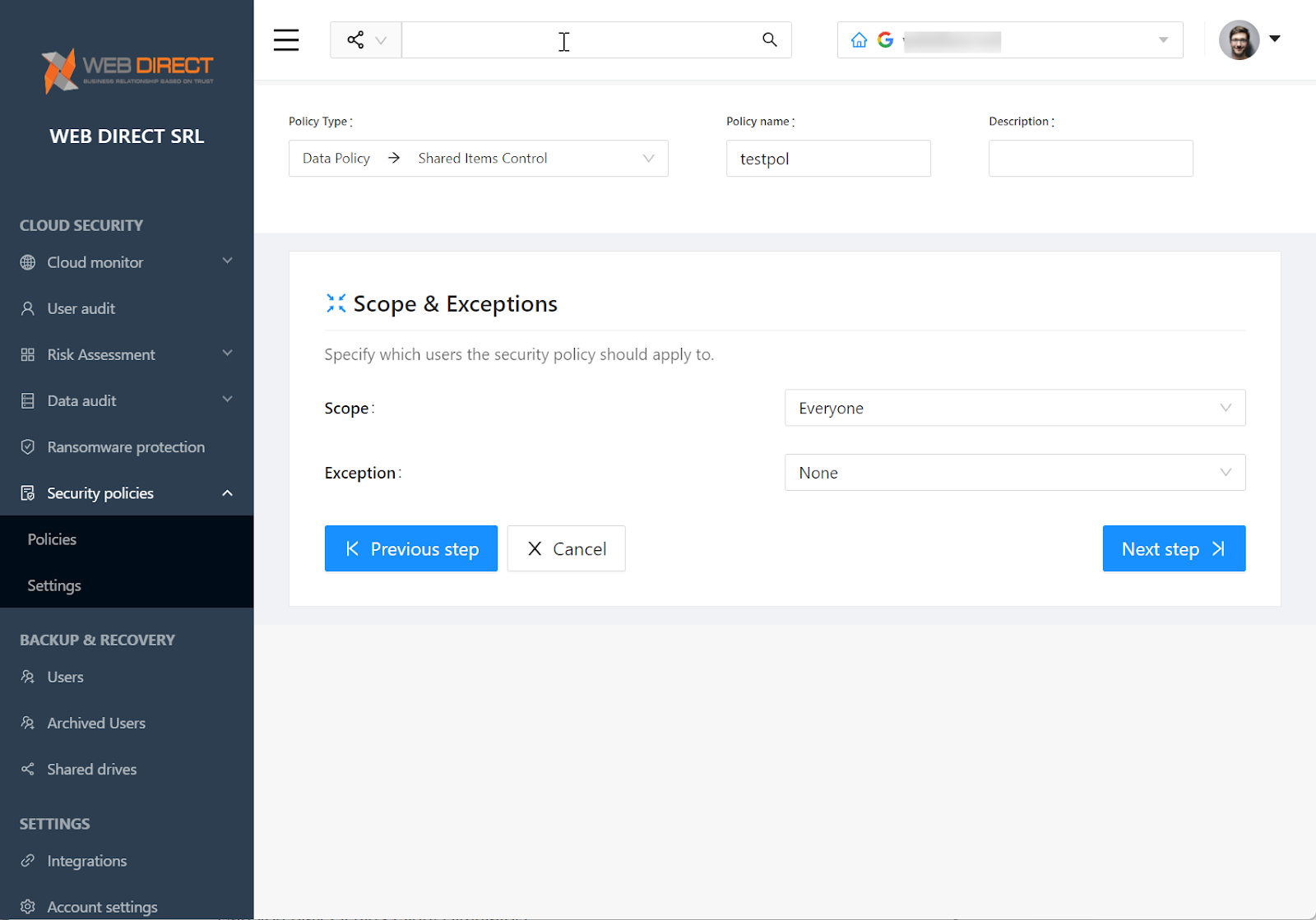This screenshot has height=920, width=1316.
Task: Cancel the policy creation
Action: pos(566,548)
